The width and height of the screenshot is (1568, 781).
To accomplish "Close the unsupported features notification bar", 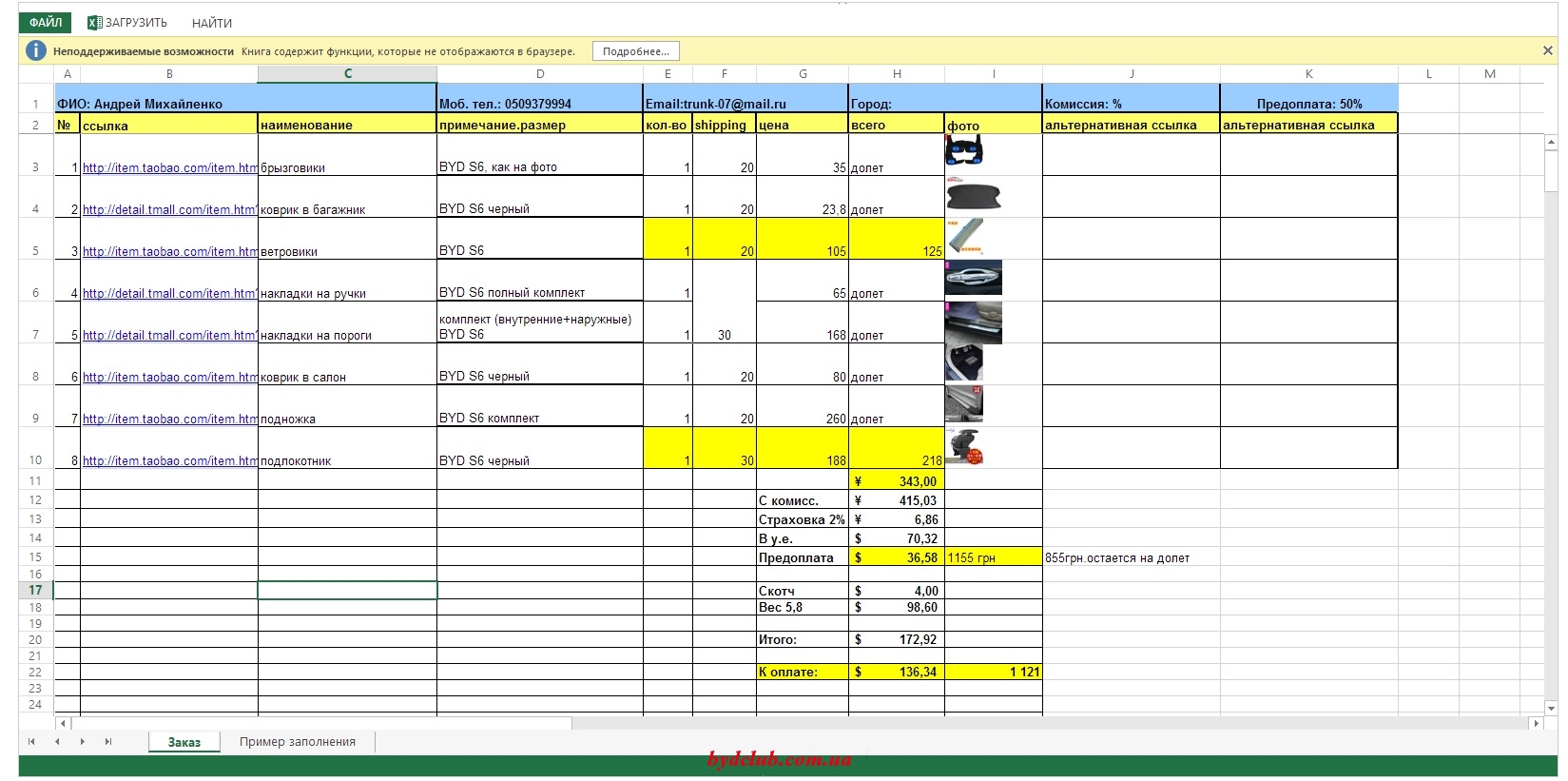I will [1547, 50].
